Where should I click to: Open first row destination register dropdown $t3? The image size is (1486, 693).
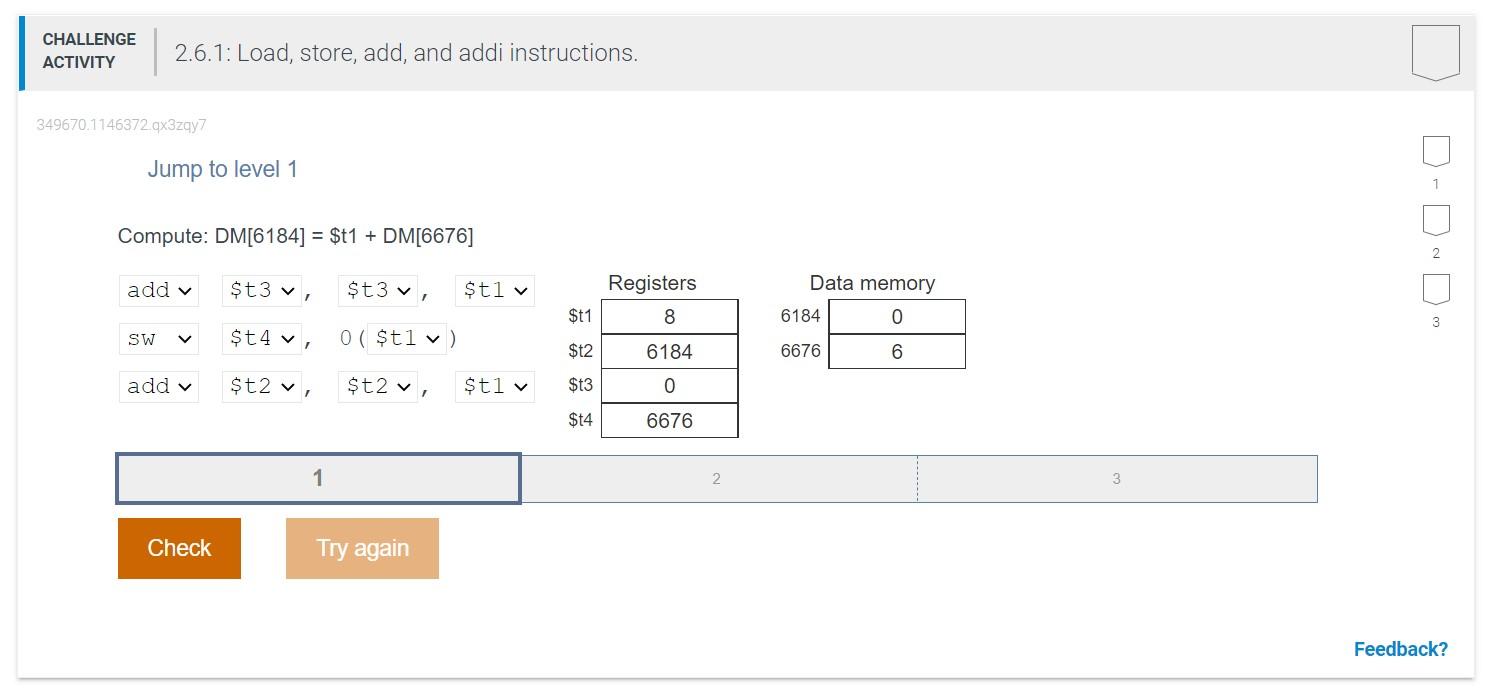[x=262, y=291]
